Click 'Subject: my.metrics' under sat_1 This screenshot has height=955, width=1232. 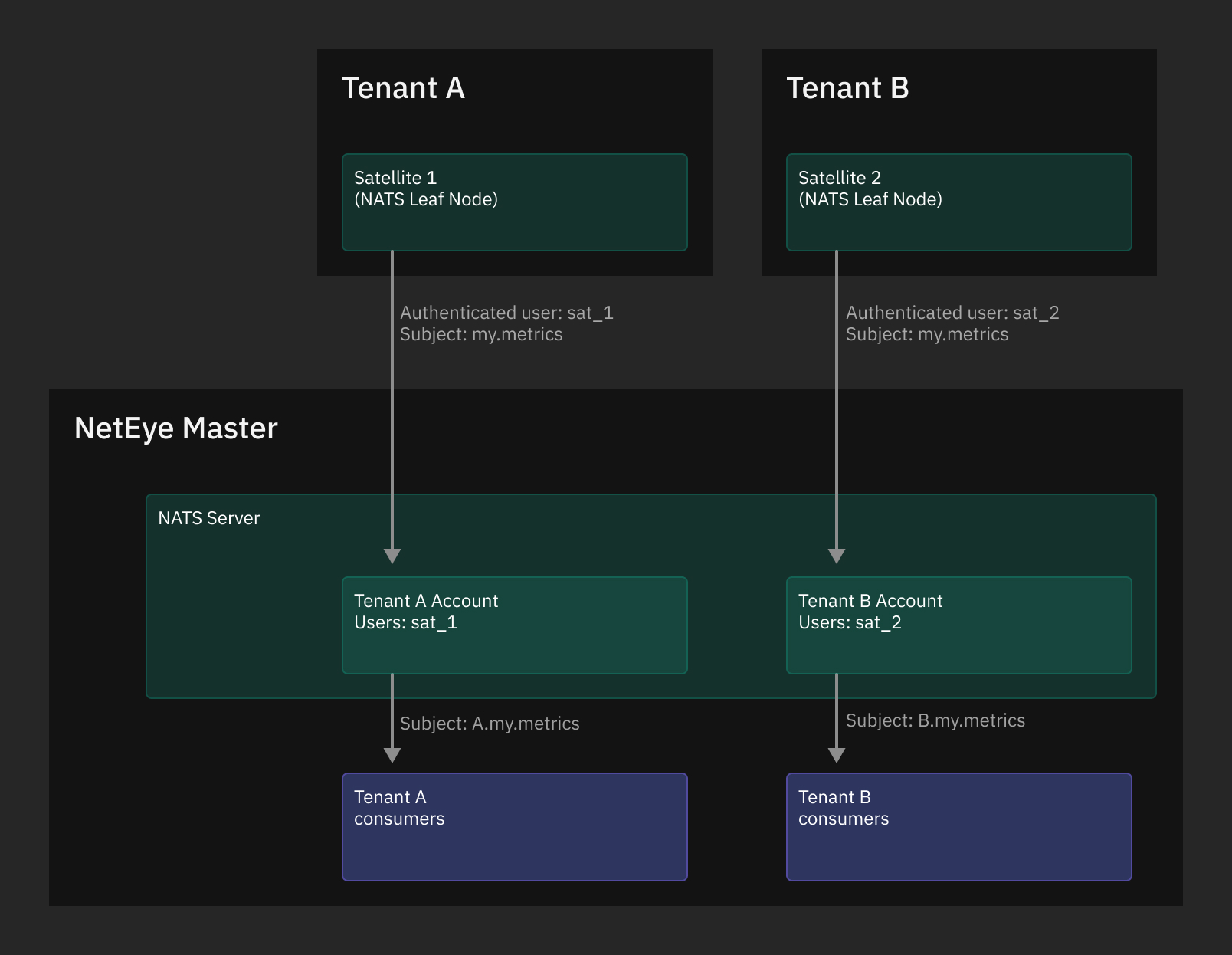481,334
